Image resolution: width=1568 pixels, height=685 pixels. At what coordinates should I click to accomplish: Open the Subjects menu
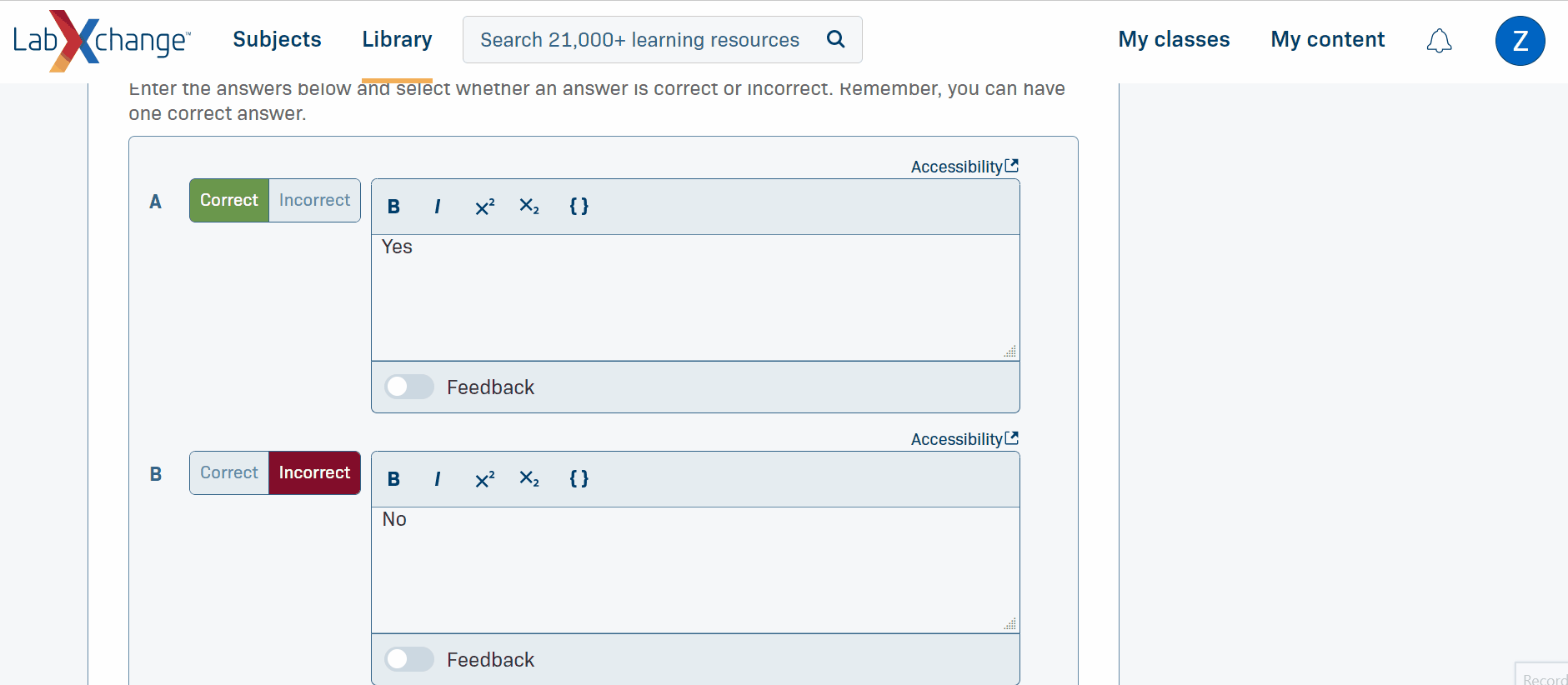277,39
